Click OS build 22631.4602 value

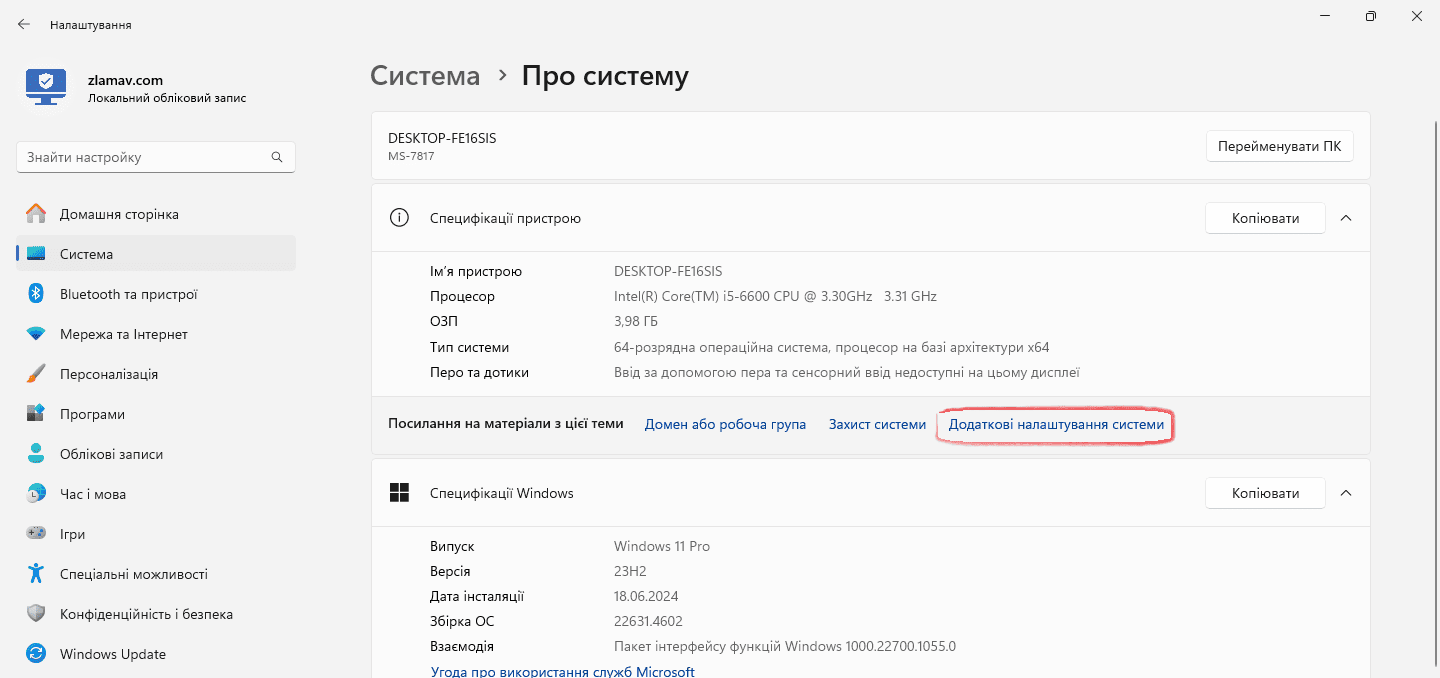click(648, 621)
